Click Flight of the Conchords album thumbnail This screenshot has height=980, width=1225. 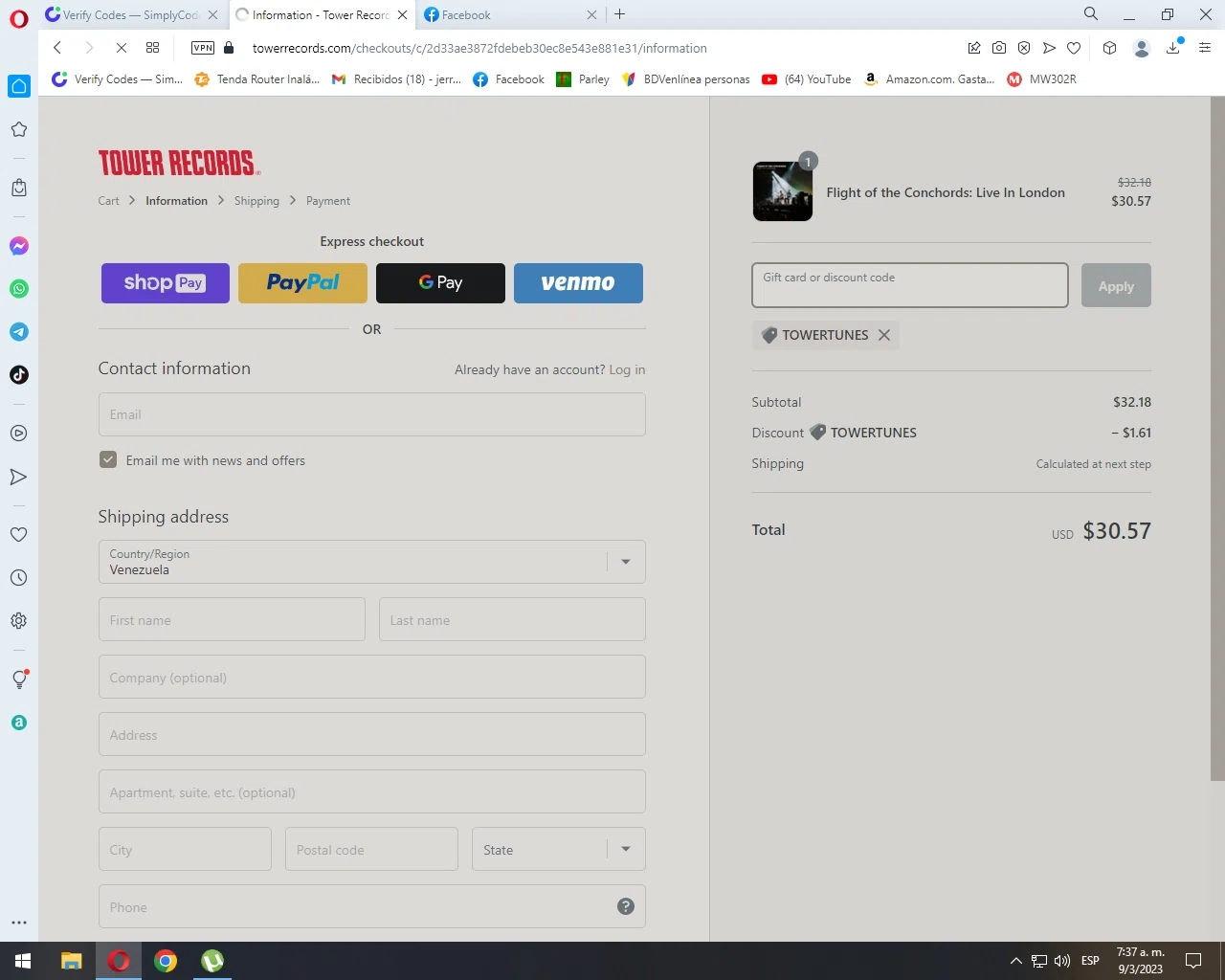pos(783,191)
